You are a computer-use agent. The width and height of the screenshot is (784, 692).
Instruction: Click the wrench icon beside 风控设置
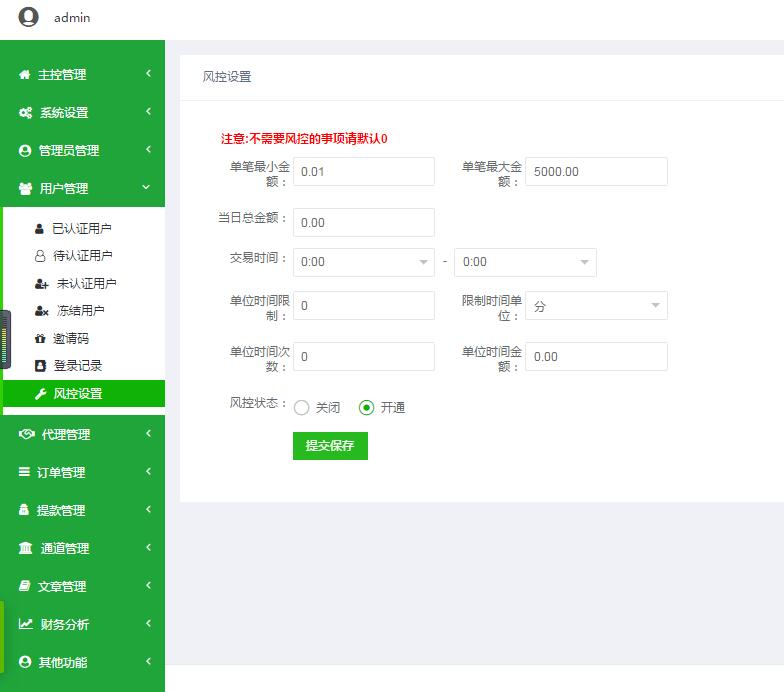(40, 394)
